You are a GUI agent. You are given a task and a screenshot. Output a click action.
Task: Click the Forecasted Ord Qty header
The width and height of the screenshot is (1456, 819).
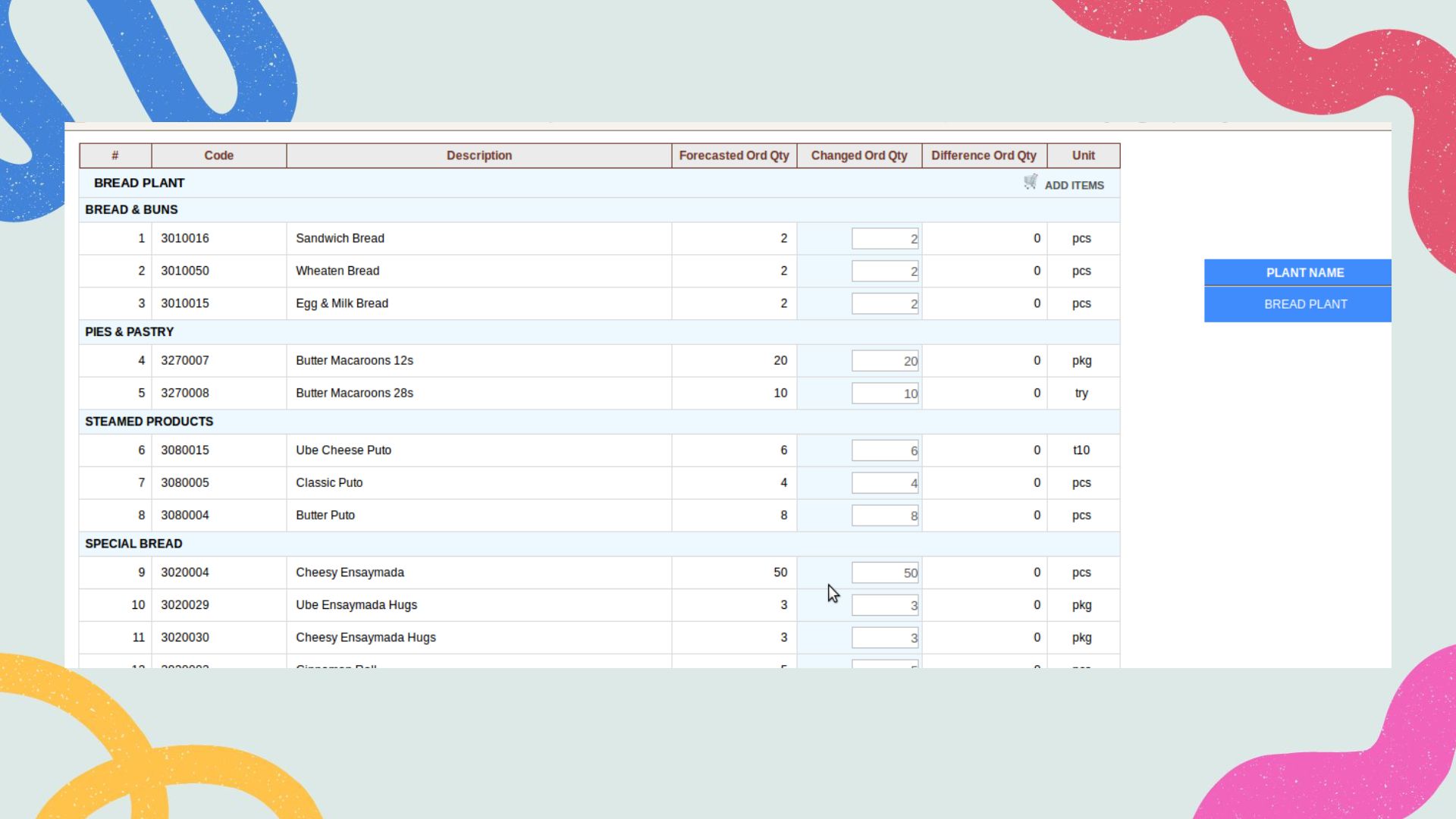pyautogui.click(x=733, y=155)
